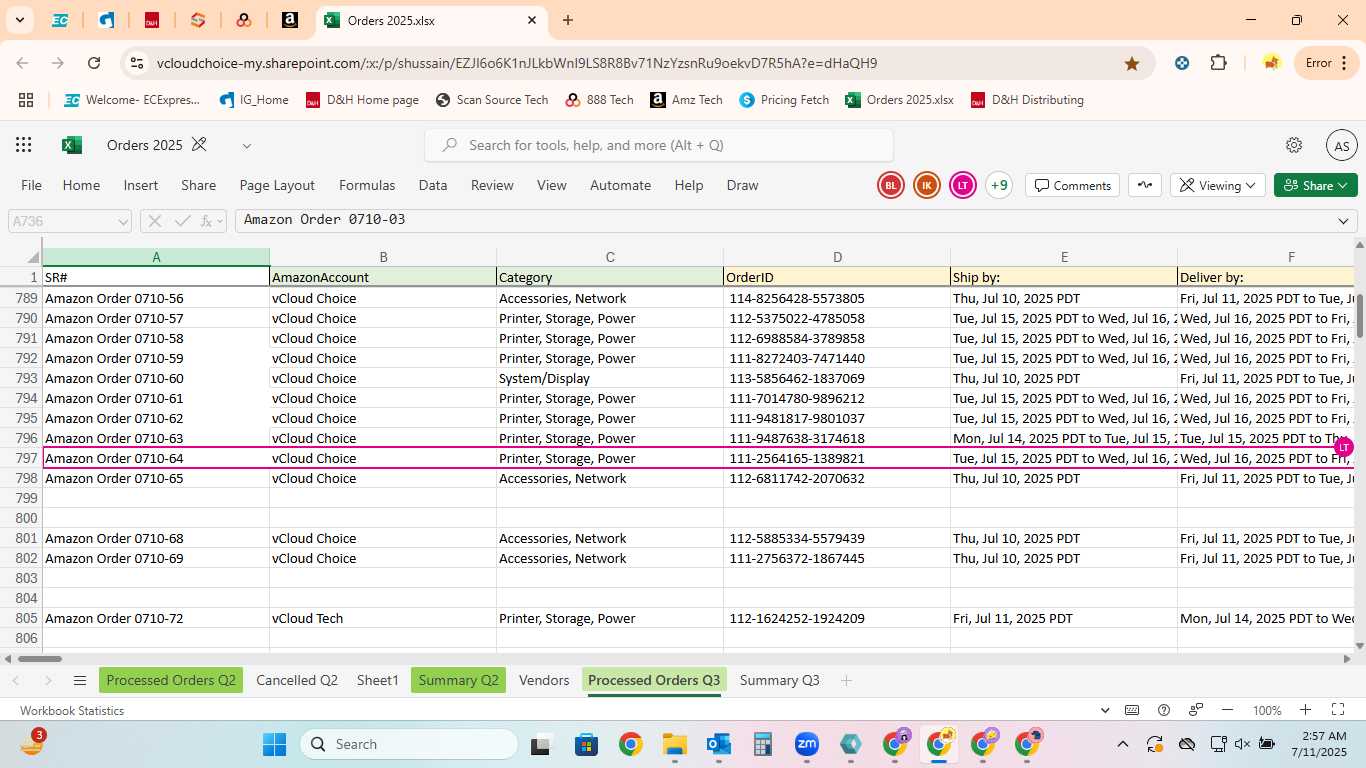1366x768 pixels.
Task: Open the Review tab
Action: 492,185
